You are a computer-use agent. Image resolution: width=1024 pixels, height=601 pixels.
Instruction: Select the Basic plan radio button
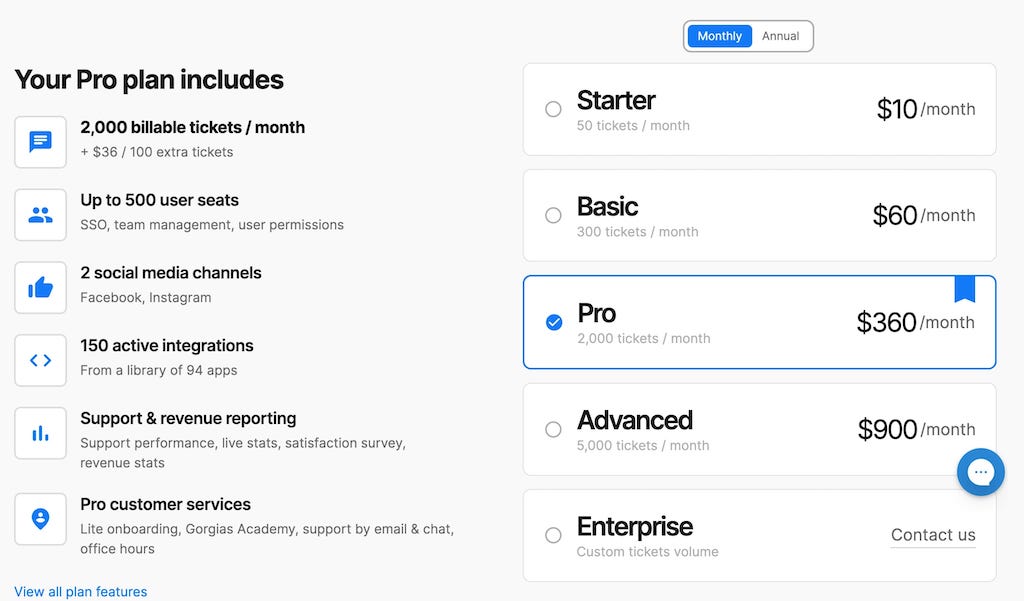553,215
